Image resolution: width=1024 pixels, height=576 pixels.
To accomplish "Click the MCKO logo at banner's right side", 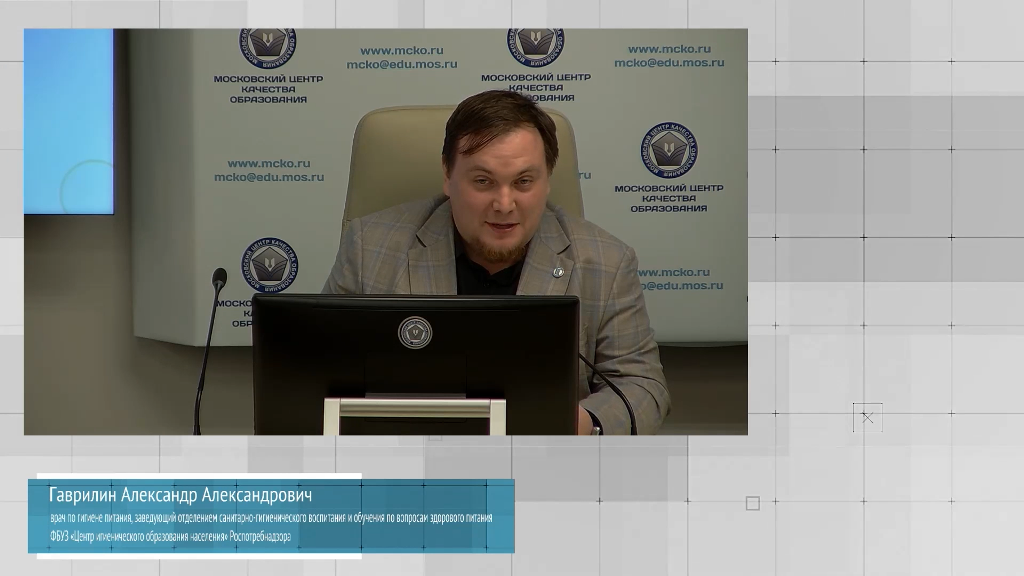I will point(668,150).
